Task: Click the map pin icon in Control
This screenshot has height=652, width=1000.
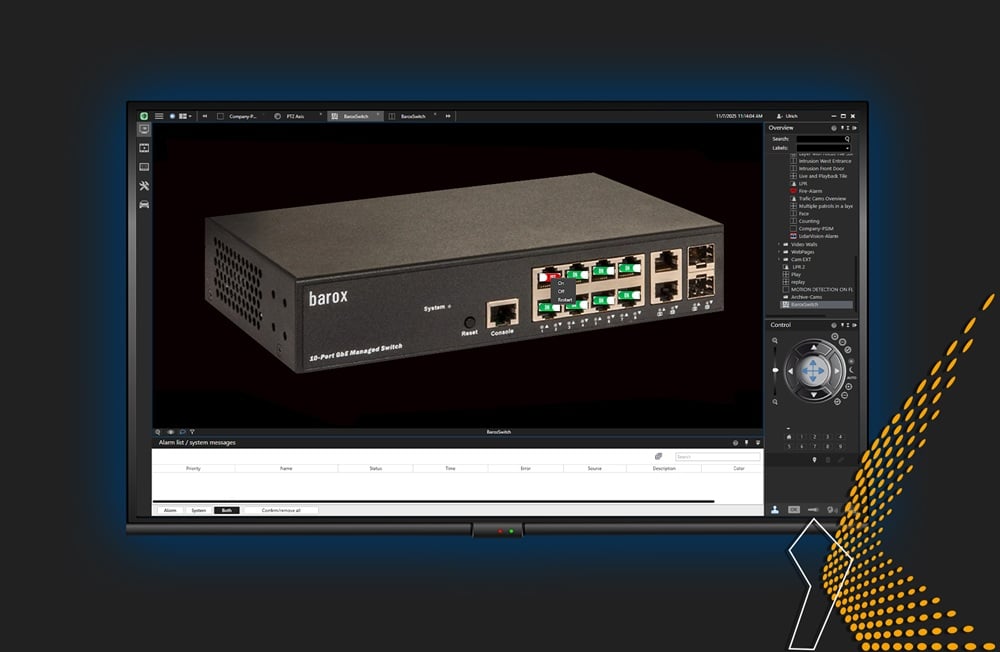Action: (814, 459)
